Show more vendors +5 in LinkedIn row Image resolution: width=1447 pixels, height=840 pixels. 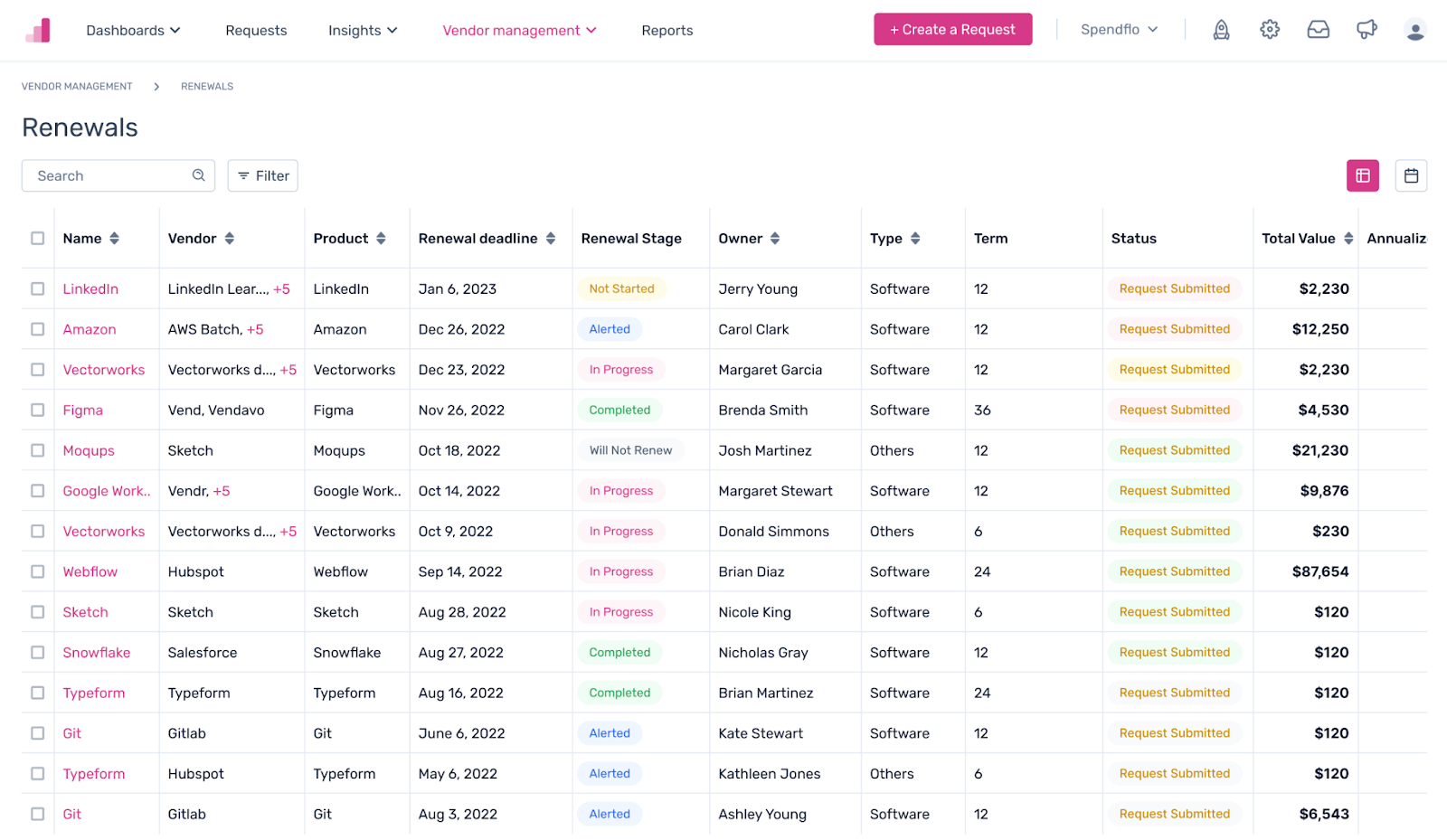[281, 289]
